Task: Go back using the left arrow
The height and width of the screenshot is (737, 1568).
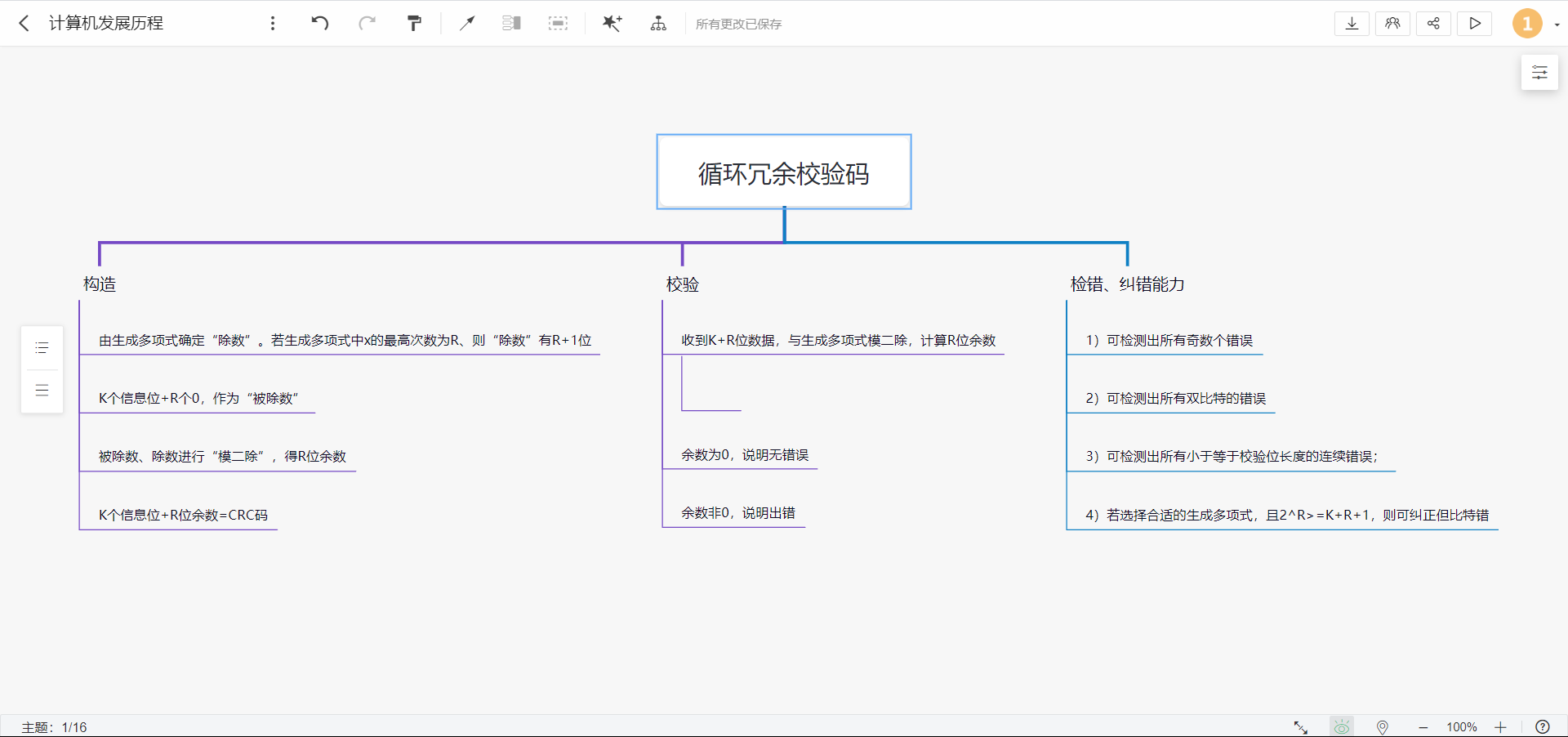Action: click(x=24, y=24)
